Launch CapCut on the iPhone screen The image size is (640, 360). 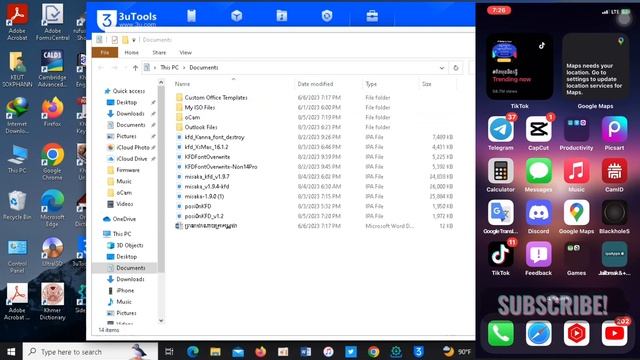pyautogui.click(x=538, y=129)
